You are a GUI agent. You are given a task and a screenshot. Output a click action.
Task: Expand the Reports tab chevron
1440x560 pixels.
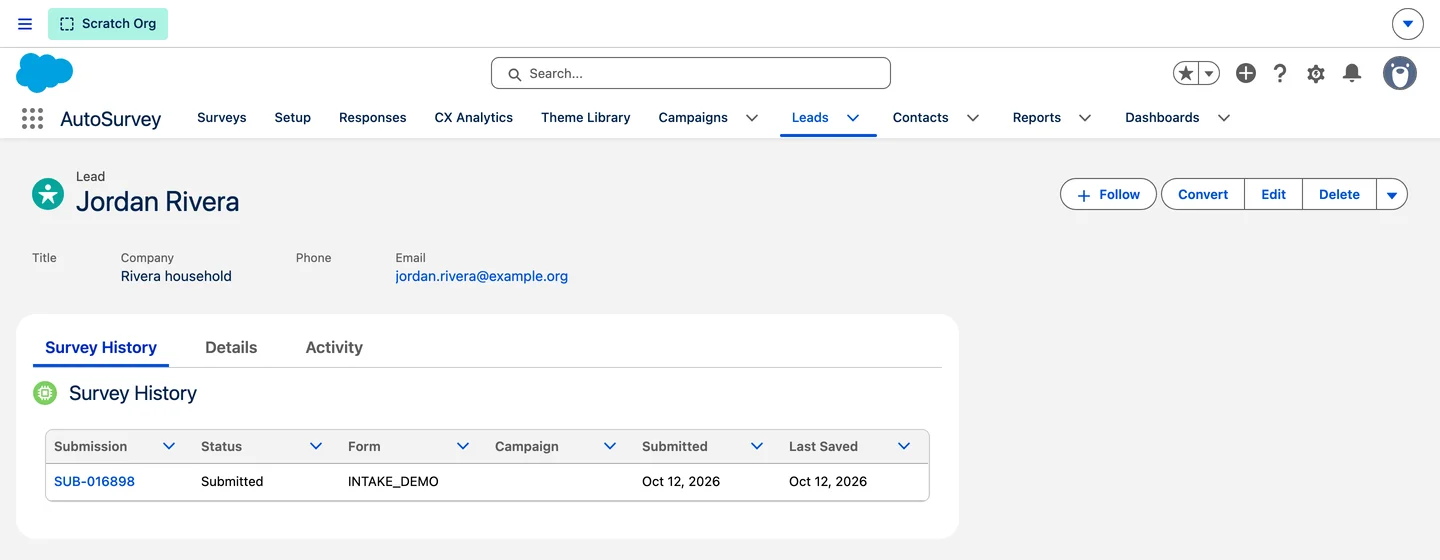1085,118
